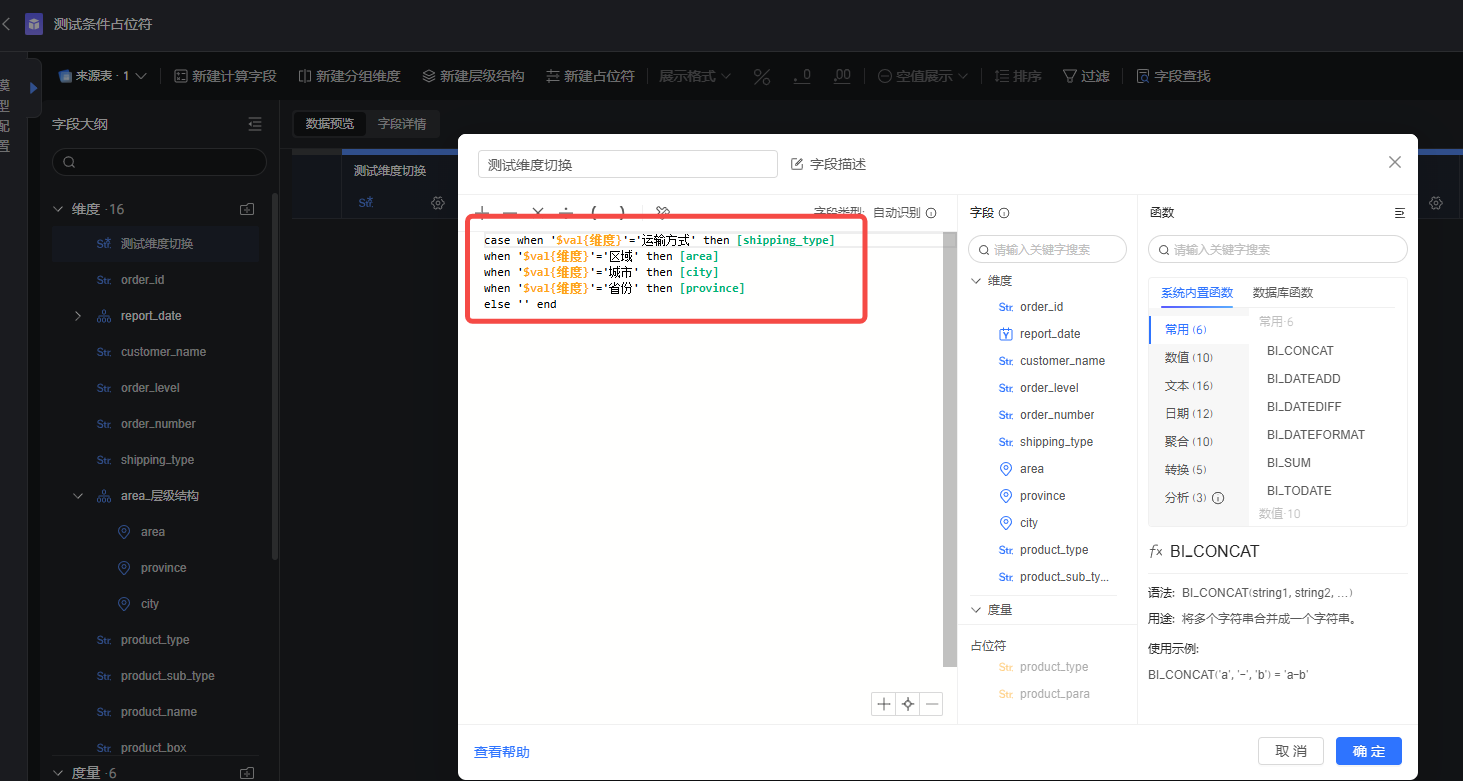This screenshot has width=1463, height=781.
Task: Open the 查看帮助 link
Action: click(x=501, y=752)
